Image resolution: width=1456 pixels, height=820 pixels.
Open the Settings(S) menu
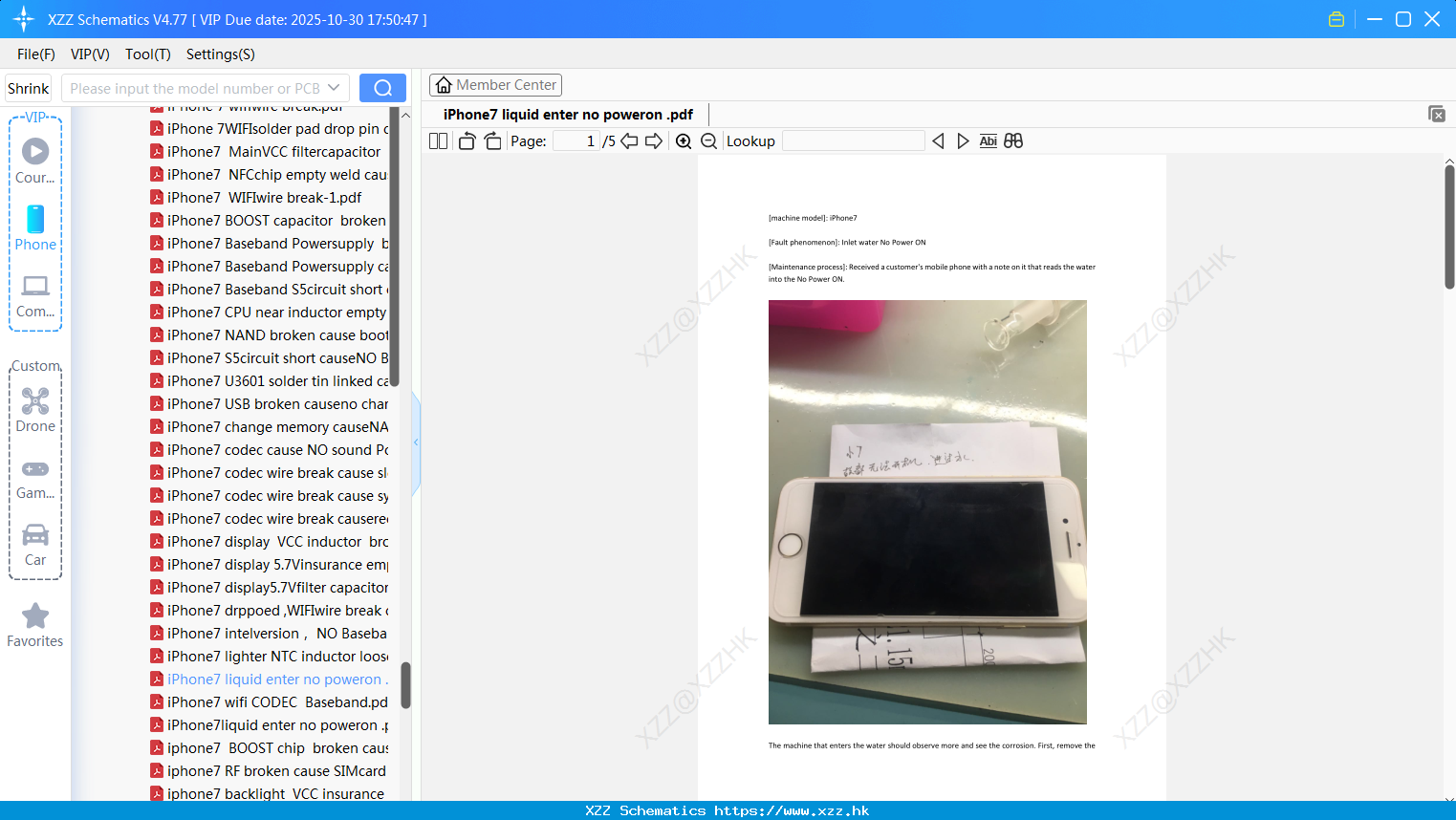pyautogui.click(x=221, y=54)
